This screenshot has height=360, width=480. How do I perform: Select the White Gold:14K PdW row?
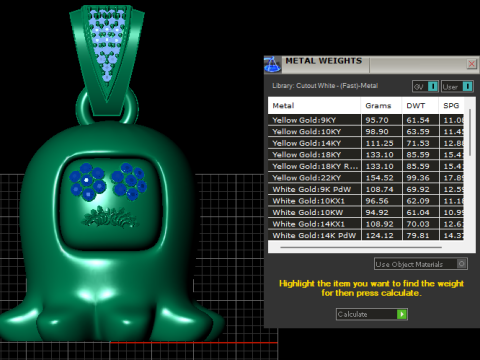pyautogui.click(x=366, y=235)
